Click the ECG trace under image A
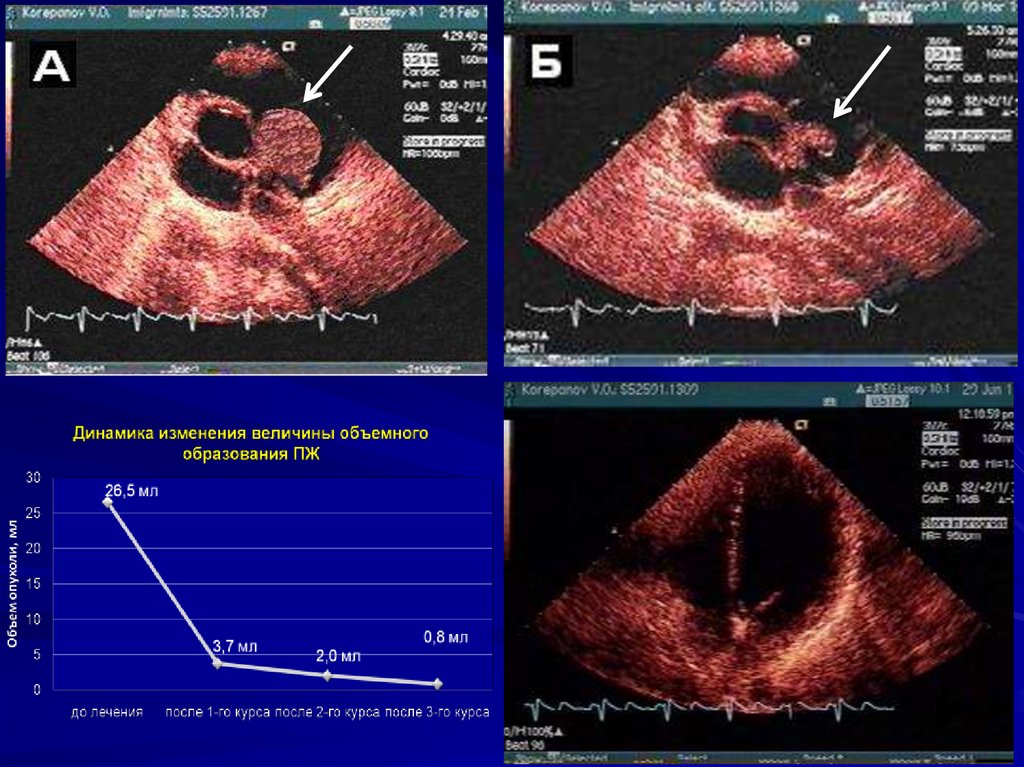The image size is (1024, 767). point(201,318)
